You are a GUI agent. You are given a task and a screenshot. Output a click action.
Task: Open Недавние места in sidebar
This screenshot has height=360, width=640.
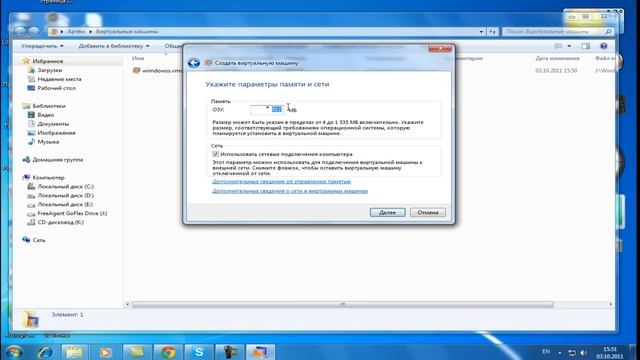tap(59, 79)
